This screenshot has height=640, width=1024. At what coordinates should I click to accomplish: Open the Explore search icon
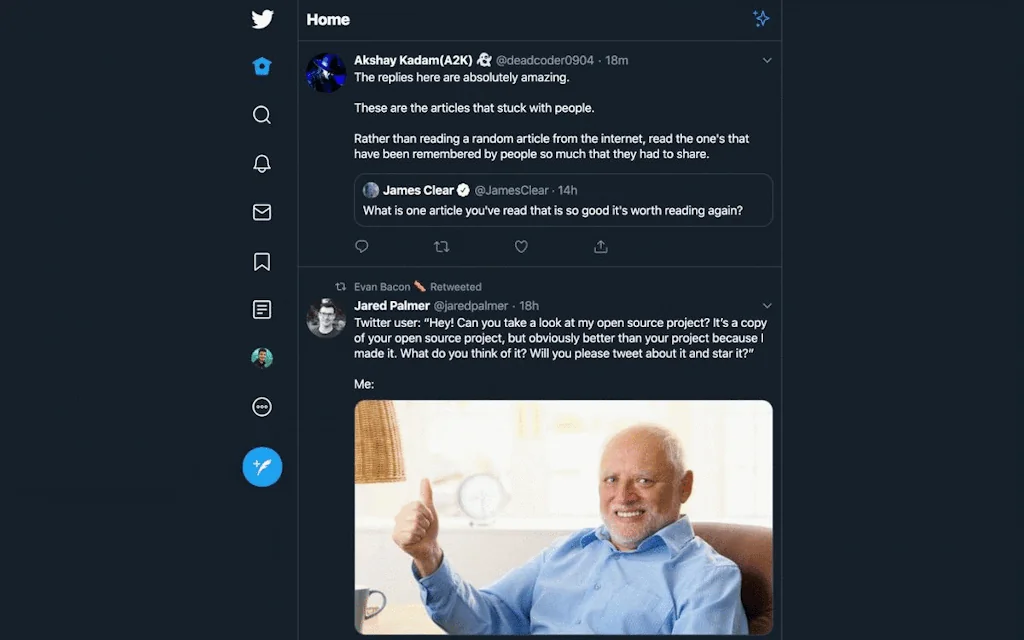(262, 115)
